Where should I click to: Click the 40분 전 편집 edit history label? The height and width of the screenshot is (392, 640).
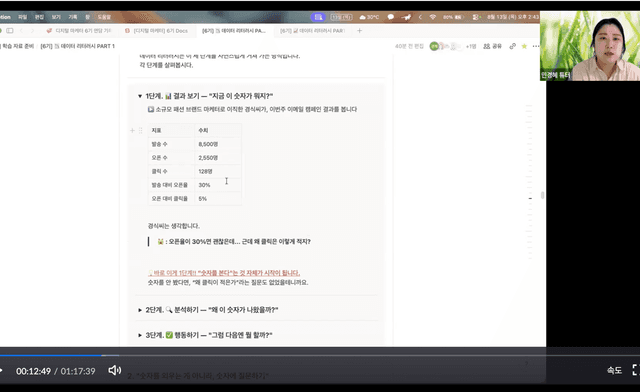409,46
